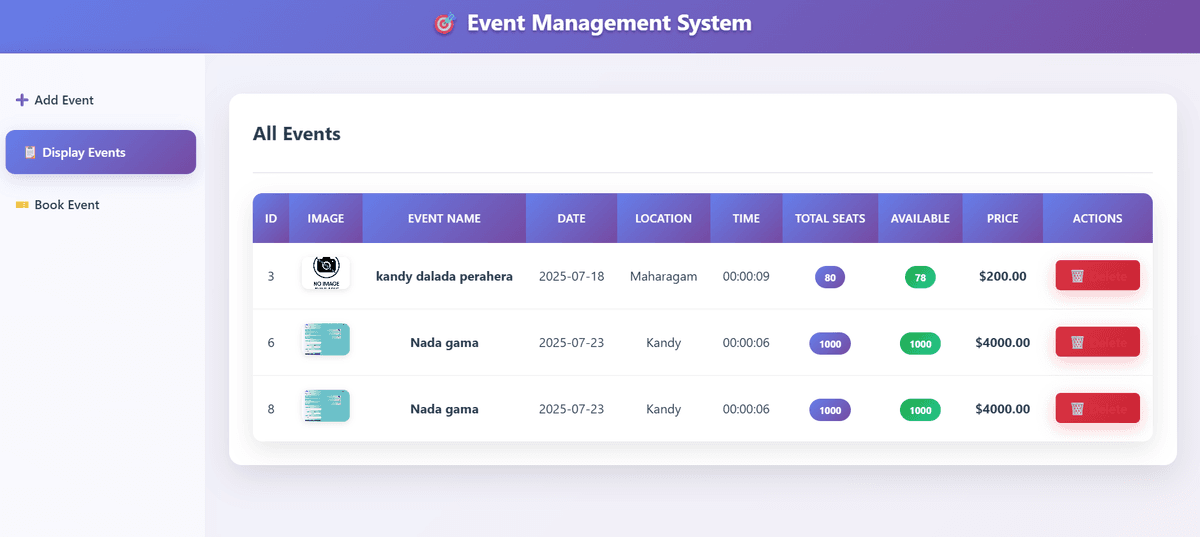Click the ticket icon beside Book Event
The width and height of the screenshot is (1200, 537).
[x=22, y=205]
